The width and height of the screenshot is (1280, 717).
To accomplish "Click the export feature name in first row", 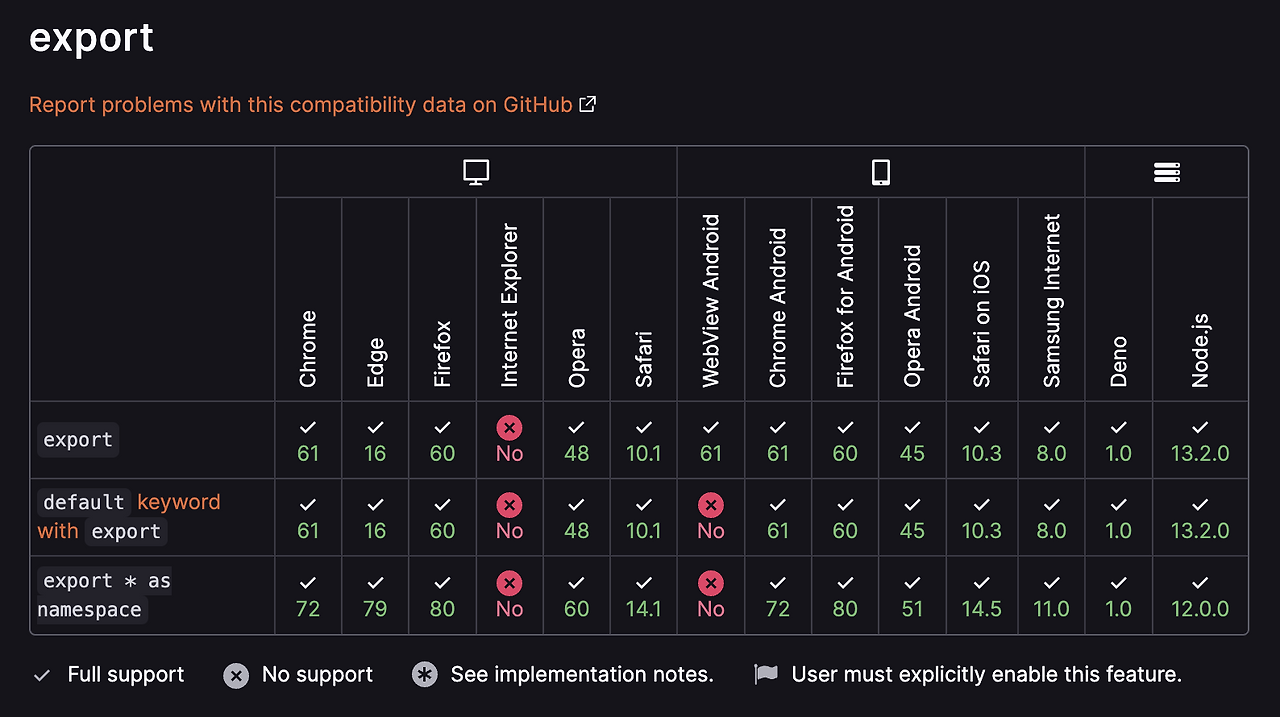I will click(x=78, y=440).
